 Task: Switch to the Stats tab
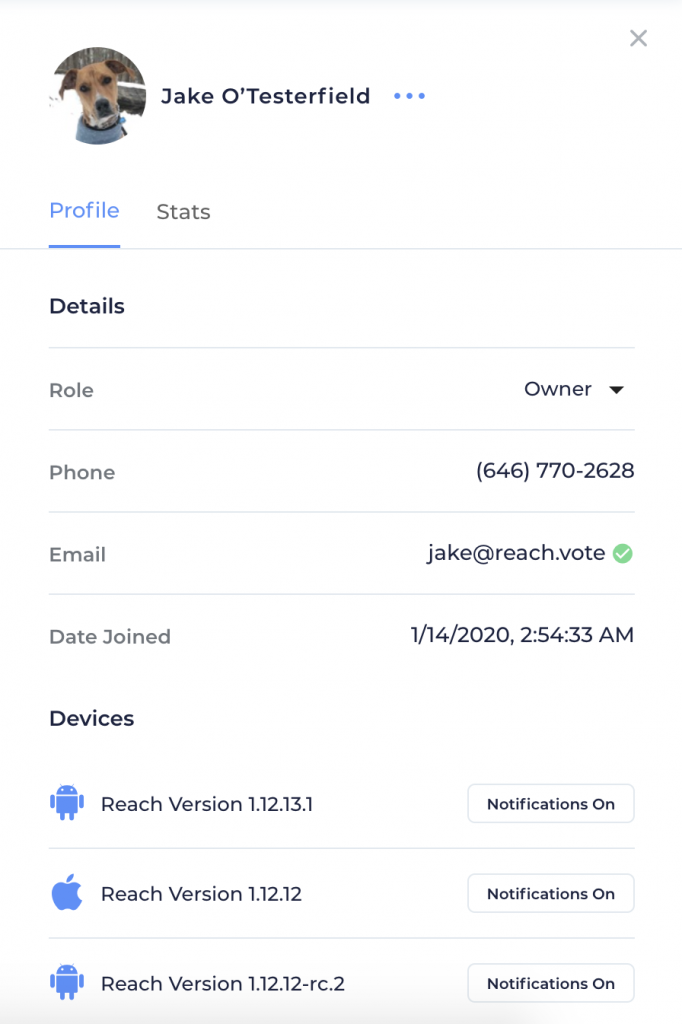point(184,212)
